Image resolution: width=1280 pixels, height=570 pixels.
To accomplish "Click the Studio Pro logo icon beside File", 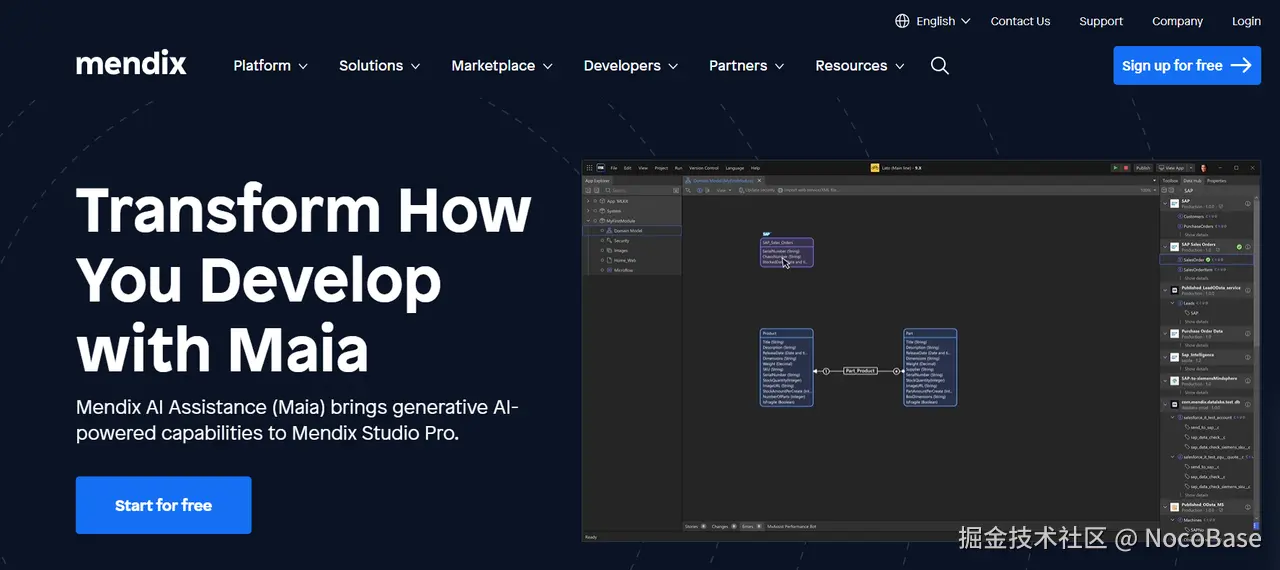I will [601, 168].
